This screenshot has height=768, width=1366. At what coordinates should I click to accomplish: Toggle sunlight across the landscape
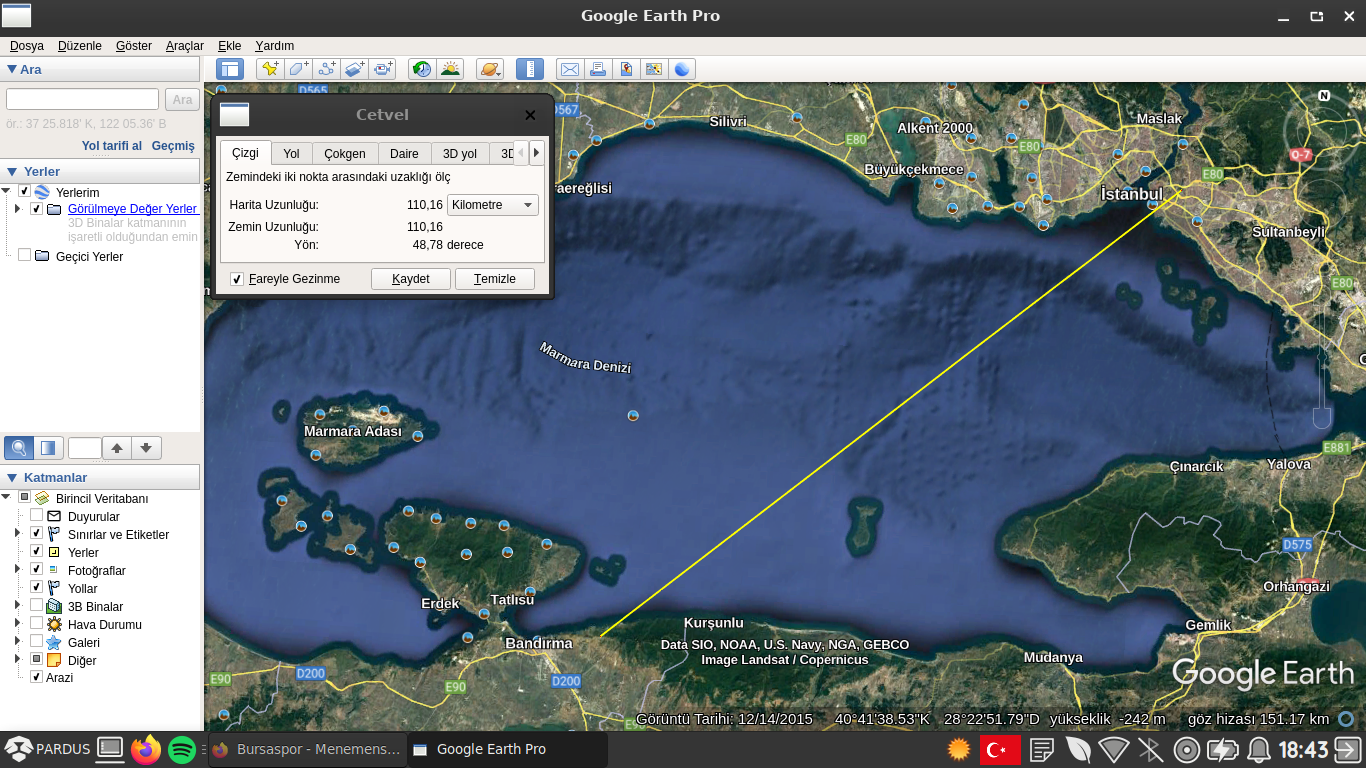point(450,69)
